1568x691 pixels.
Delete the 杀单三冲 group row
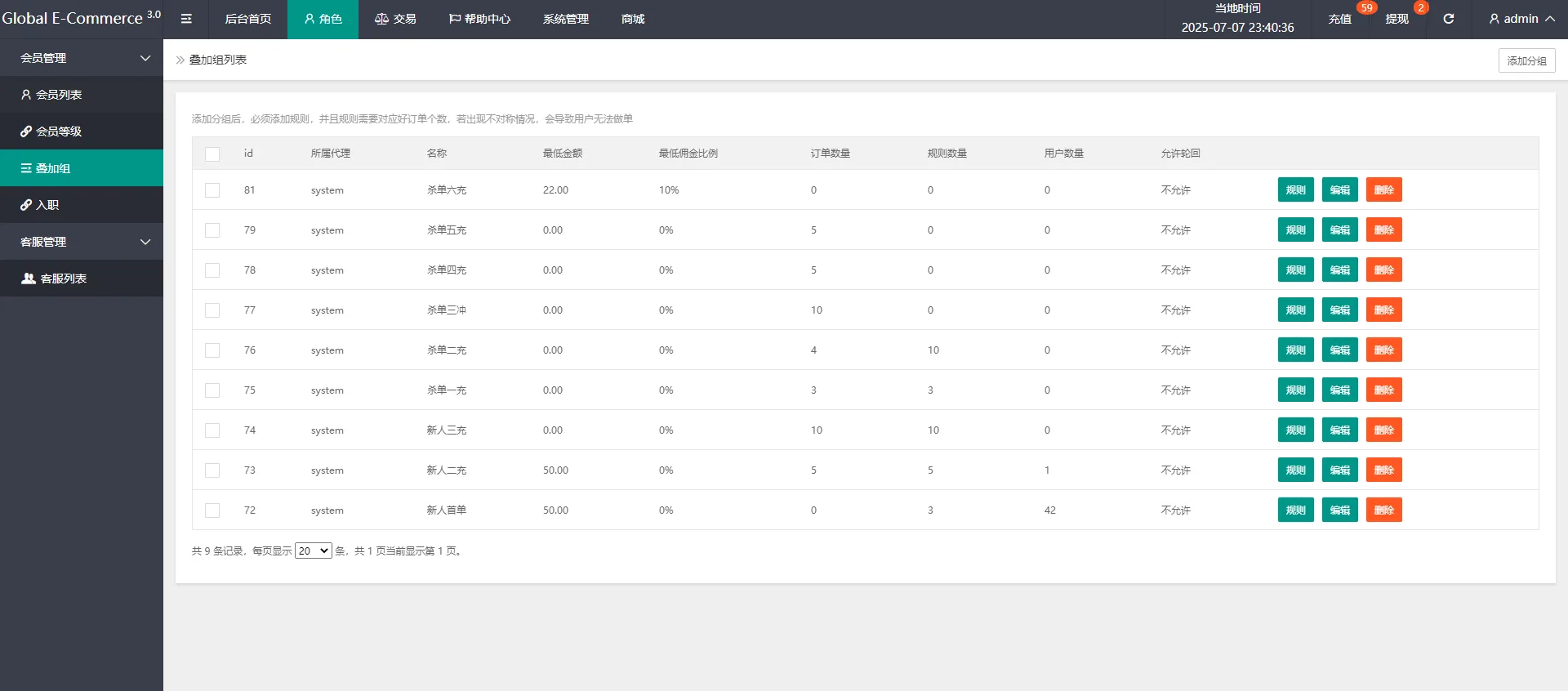tap(1383, 310)
